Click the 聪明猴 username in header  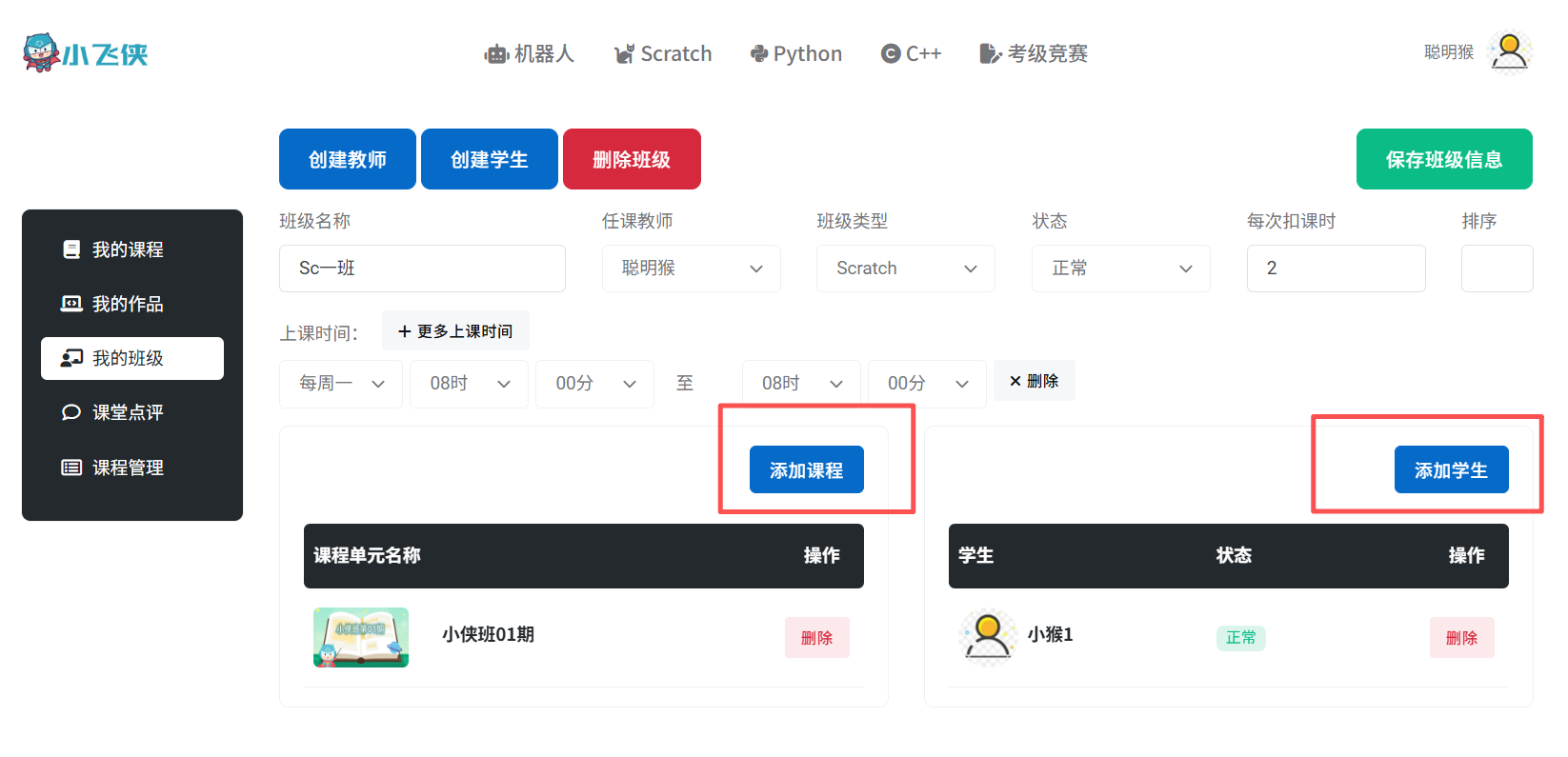[1449, 52]
